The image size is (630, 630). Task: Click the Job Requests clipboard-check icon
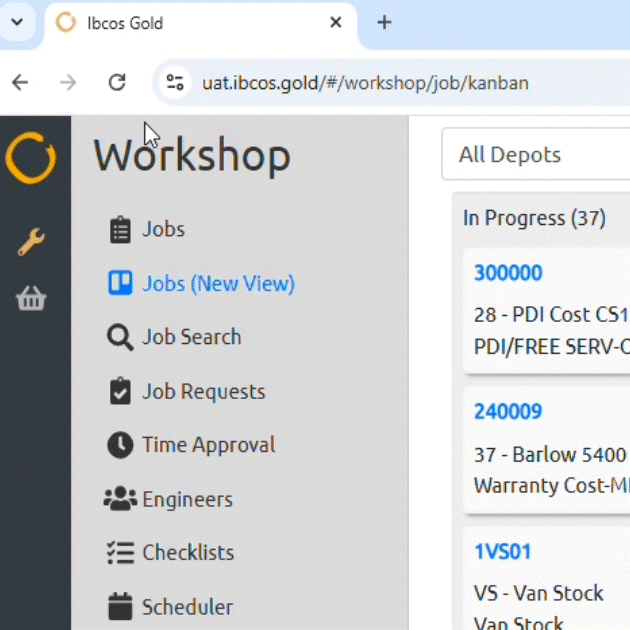pos(120,391)
